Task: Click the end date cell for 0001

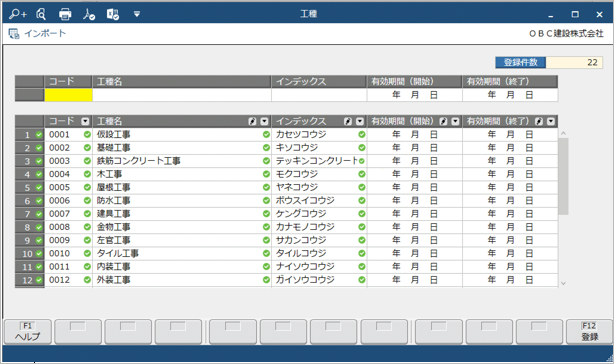Action: [510, 135]
